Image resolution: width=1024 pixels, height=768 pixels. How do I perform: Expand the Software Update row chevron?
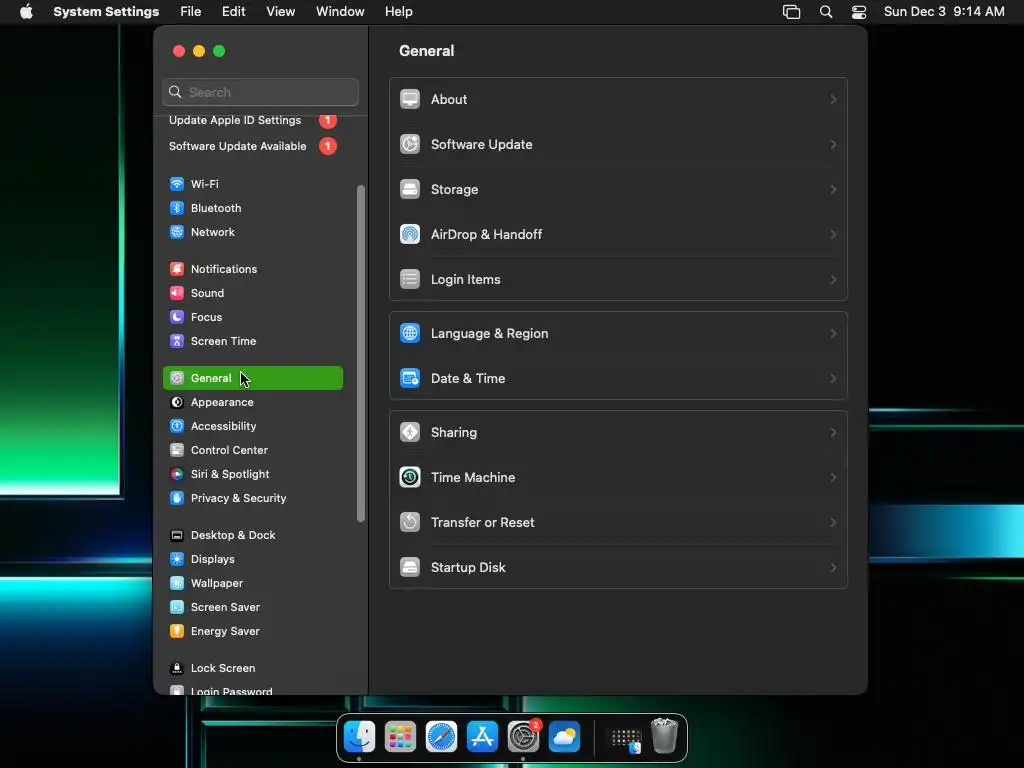coord(833,144)
